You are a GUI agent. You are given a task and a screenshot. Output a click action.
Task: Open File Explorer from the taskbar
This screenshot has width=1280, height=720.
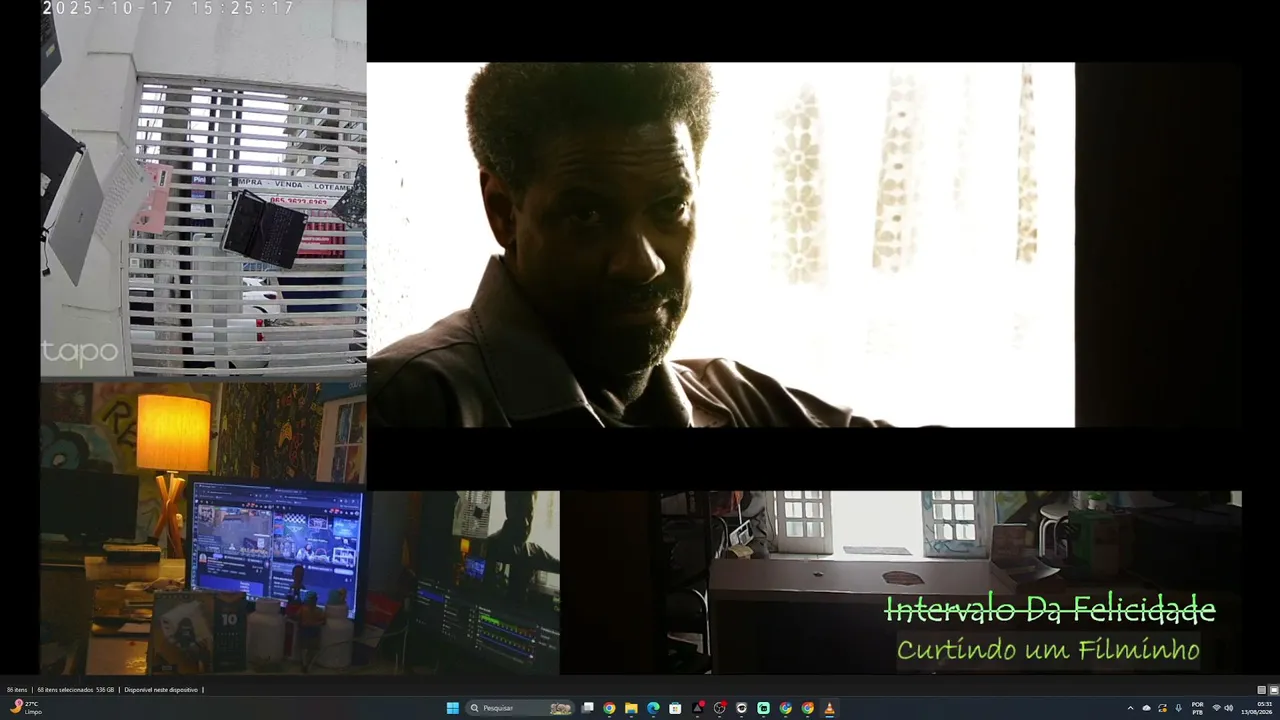tap(631, 708)
